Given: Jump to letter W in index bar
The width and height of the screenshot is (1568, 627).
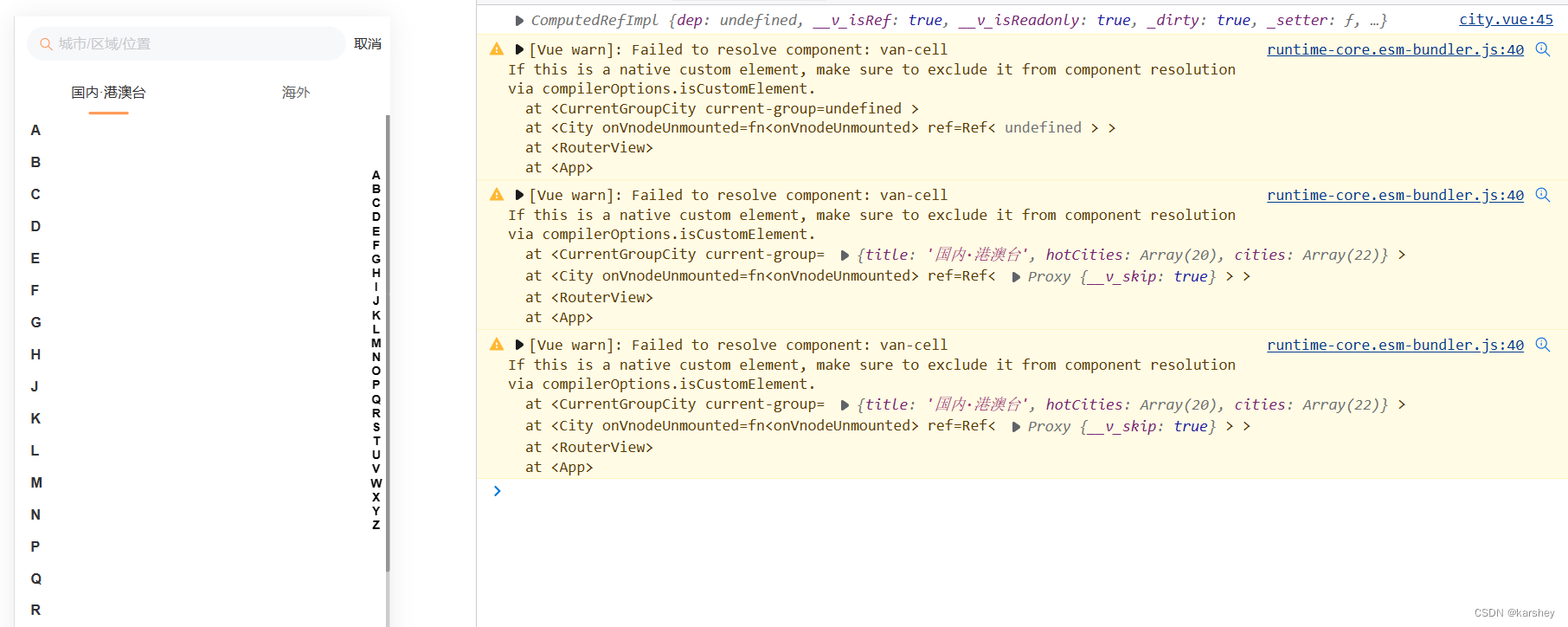Looking at the screenshot, I should [x=376, y=483].
